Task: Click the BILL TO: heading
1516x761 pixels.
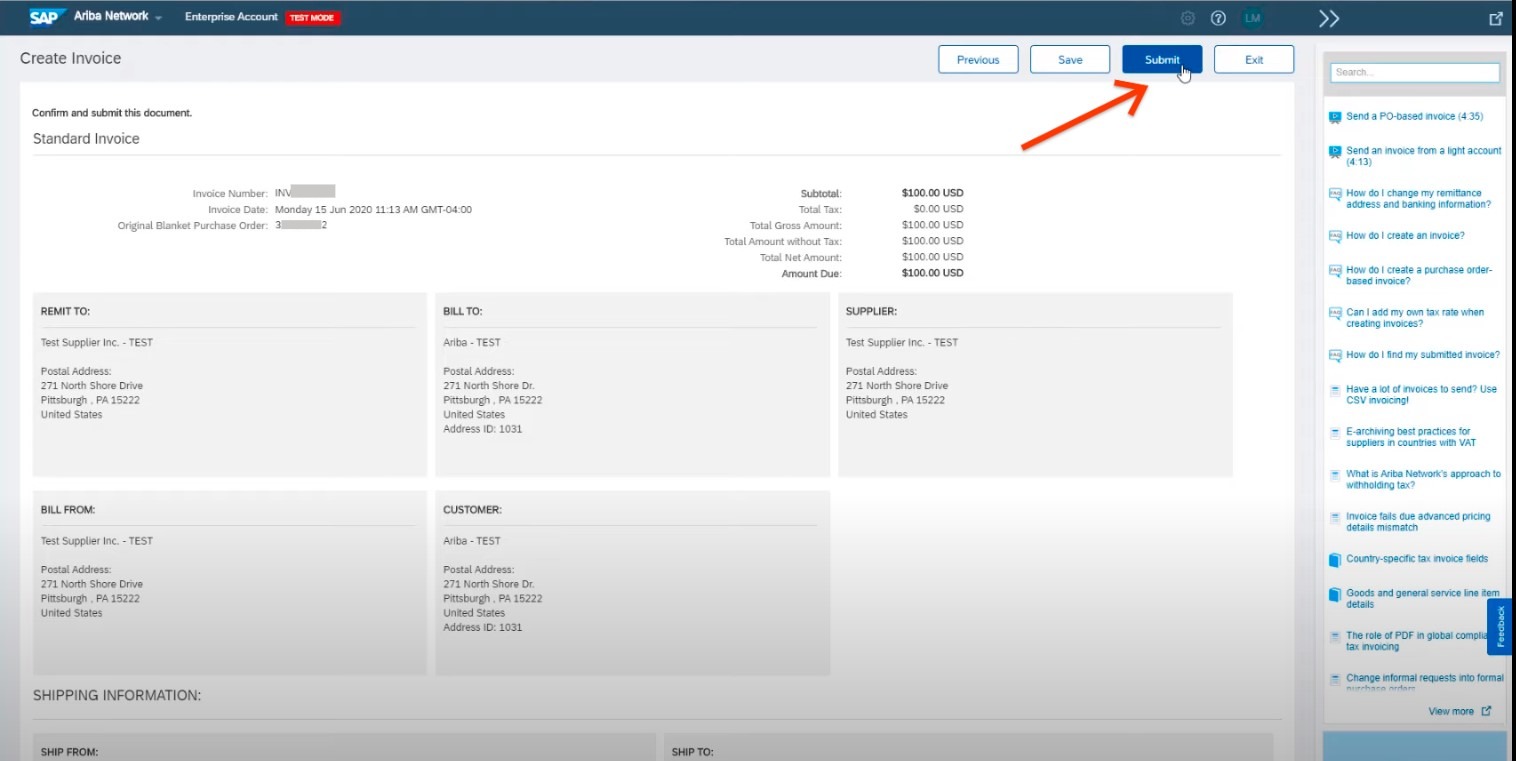Action: (463, 311)
